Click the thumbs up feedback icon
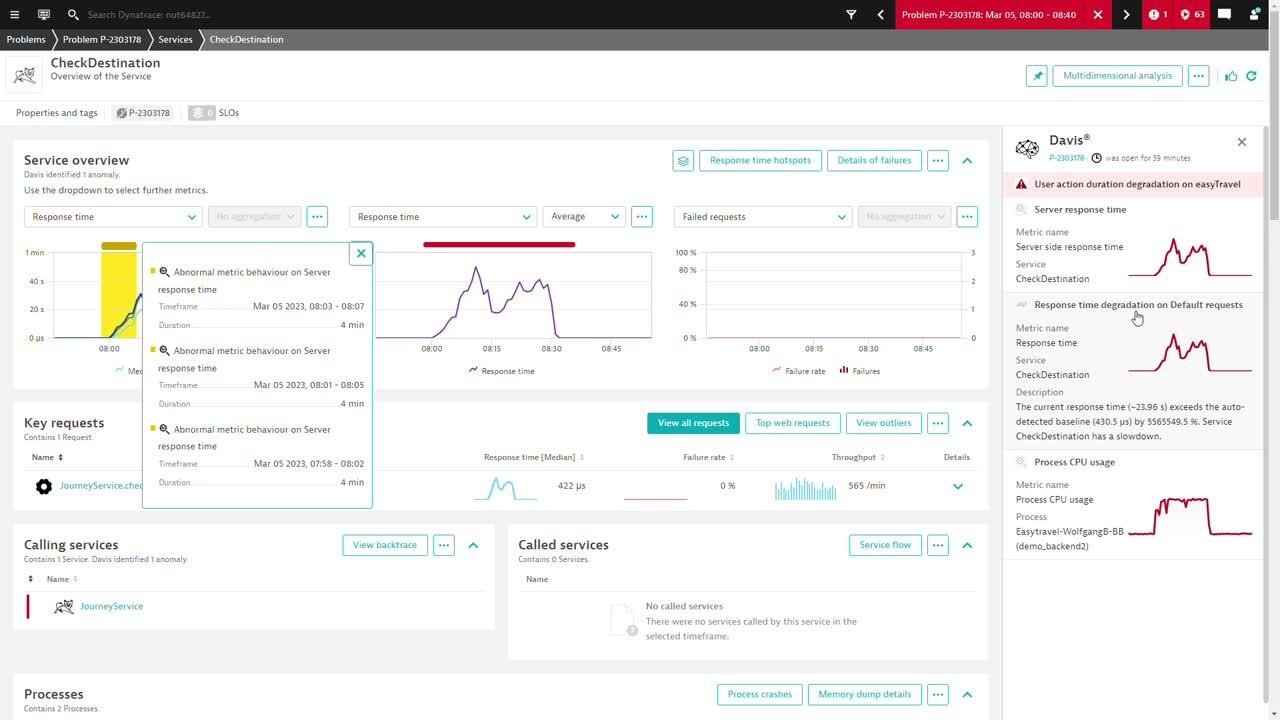This screenshot has height=720, width=1280. [x=1231, y=76]
